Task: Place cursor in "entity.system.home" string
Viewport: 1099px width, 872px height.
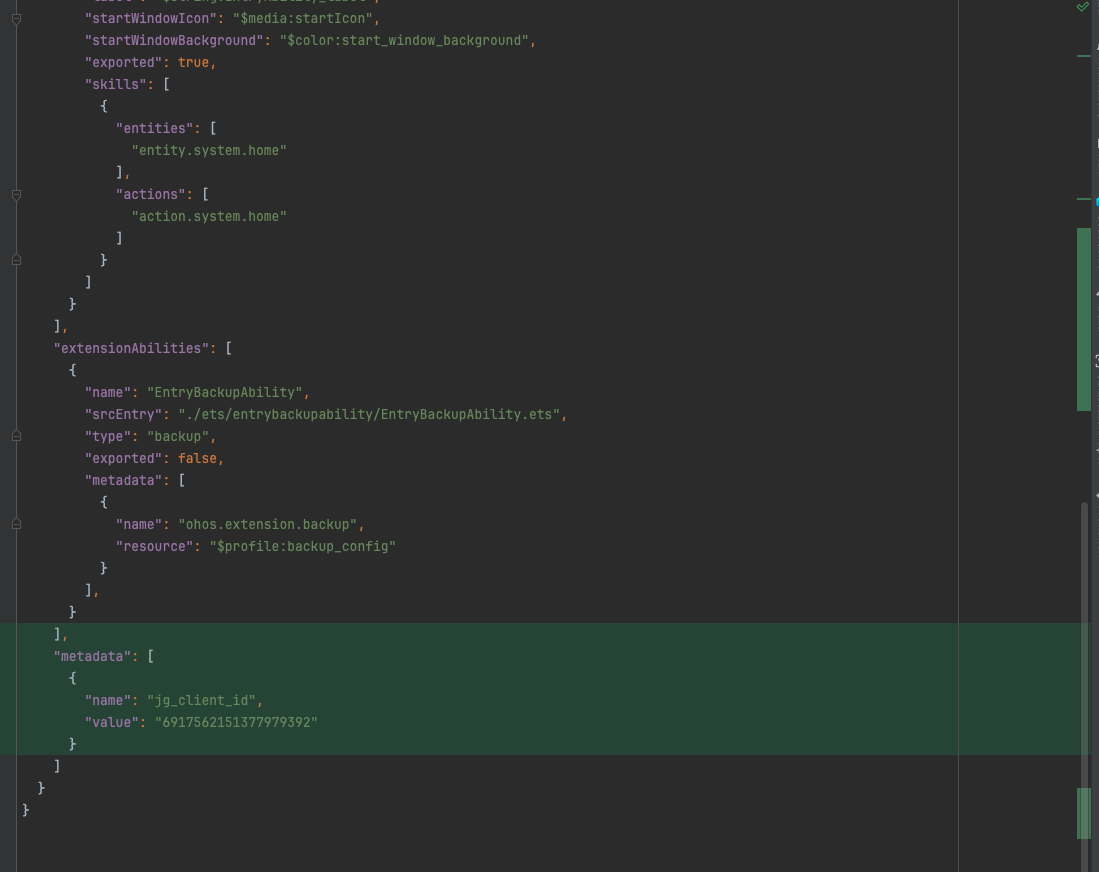Action: coord(209,150)
